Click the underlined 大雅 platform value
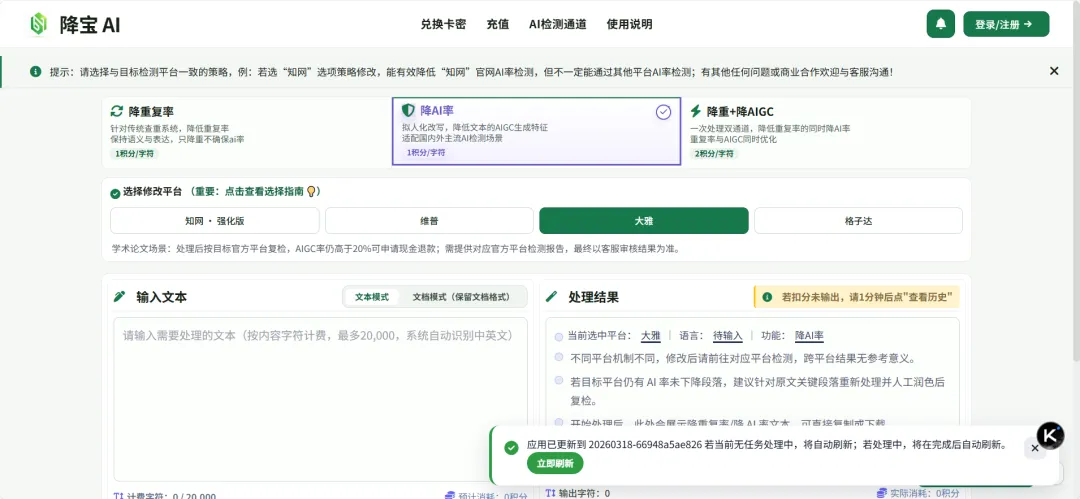 (x=651, y=336)
